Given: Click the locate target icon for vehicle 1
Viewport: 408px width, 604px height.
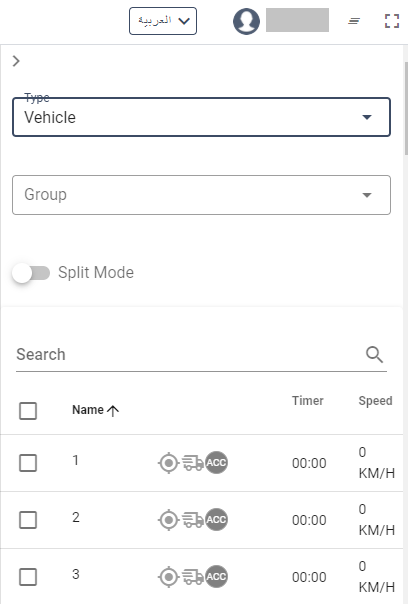Looking at the screenshot, I should [168, 463].
